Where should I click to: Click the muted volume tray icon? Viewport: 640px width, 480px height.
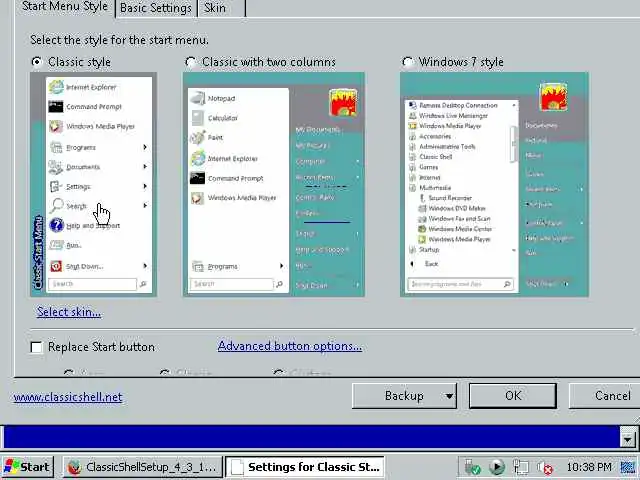[545, 468]
